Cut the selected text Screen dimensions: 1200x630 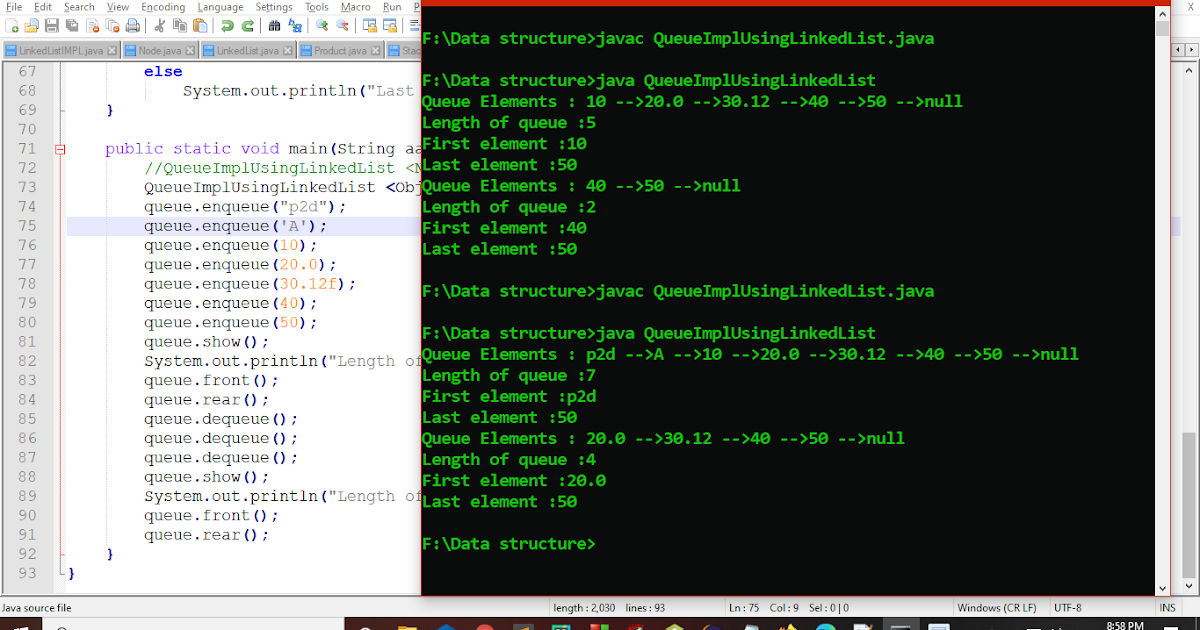159,27
